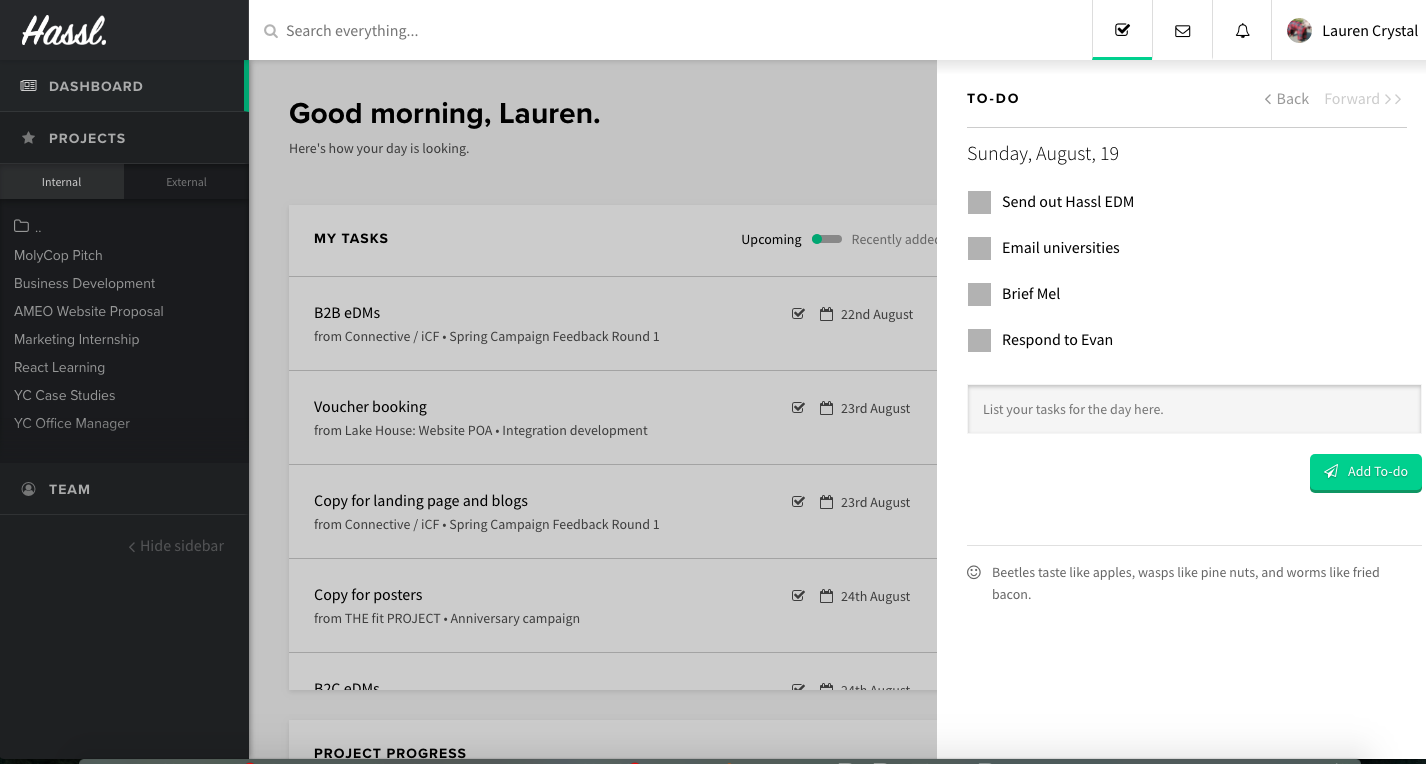This screenshot has width=1426, height=764.
Task: Click Lauren Crystal's profile avatar
Action: [1299, 31]
